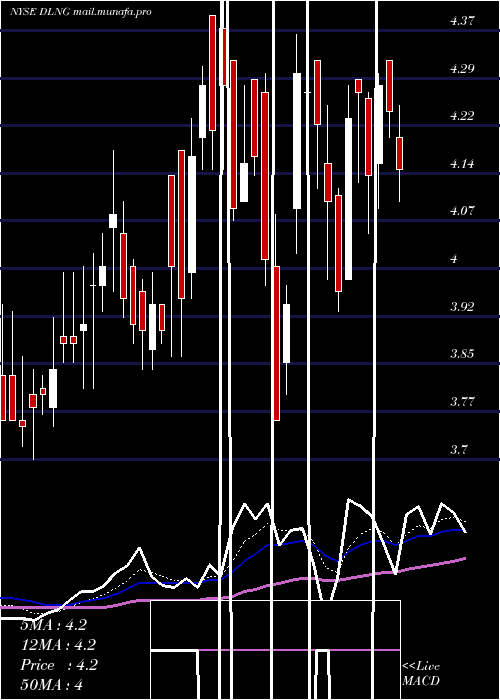Image resolution: width=500 pixels, height=700 pixels.
Task: Click the Price : 4.2 readout
Action: pos(59,665)
